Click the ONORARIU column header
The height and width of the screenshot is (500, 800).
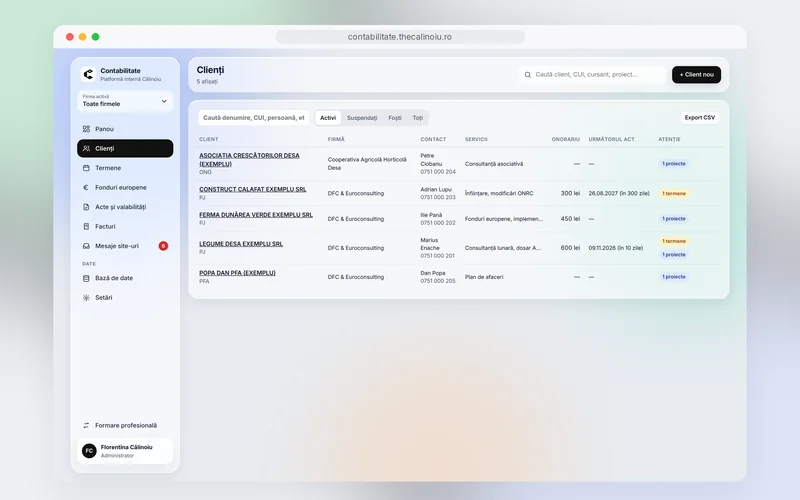click(x=565, y=139)
